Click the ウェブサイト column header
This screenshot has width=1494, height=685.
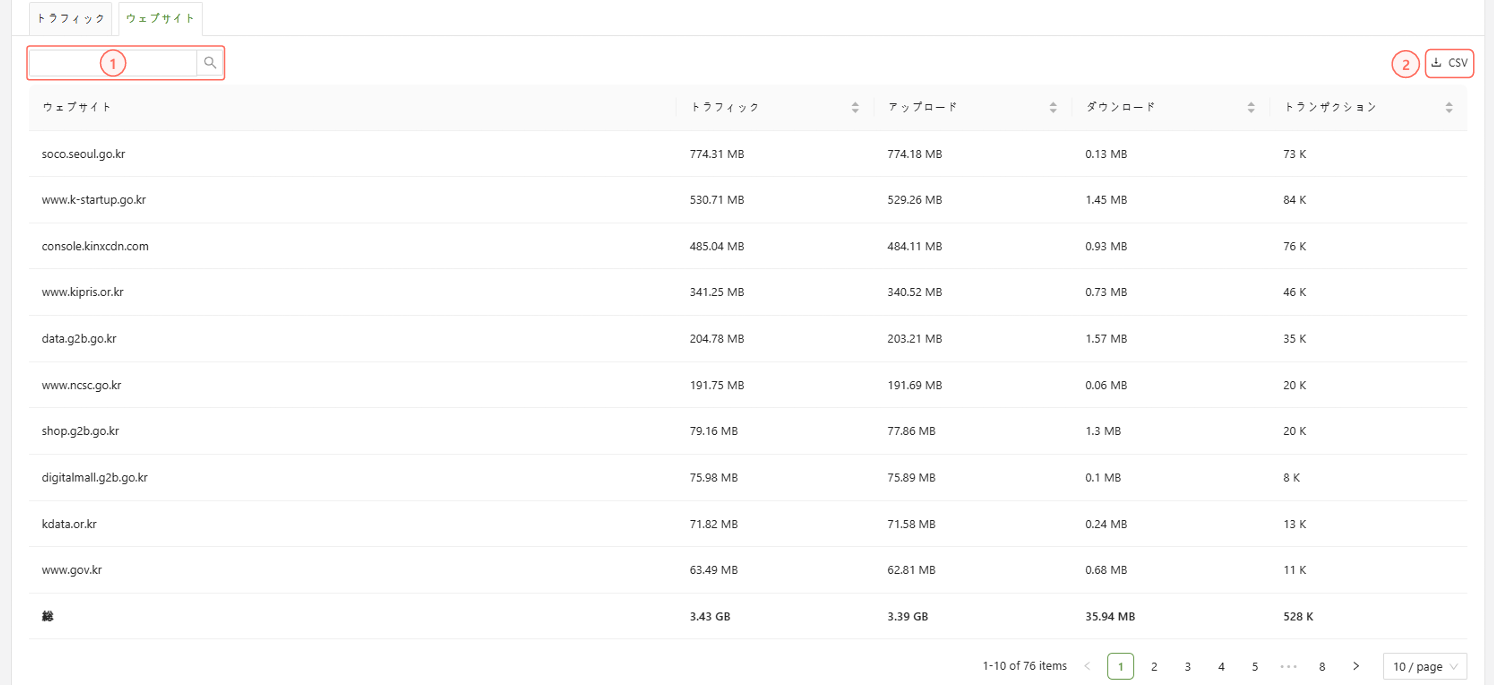77,107
